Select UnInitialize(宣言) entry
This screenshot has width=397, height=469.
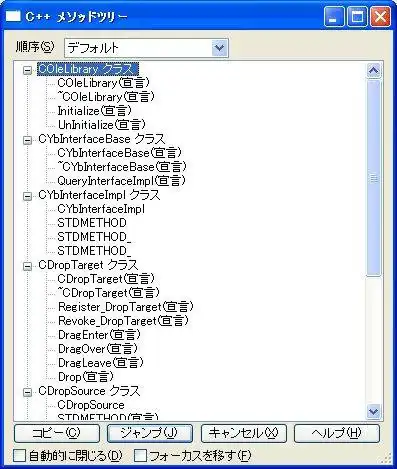pos(102,125)
